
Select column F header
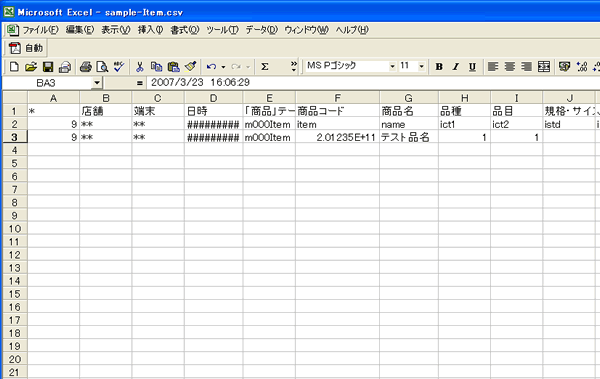point(338,98)
